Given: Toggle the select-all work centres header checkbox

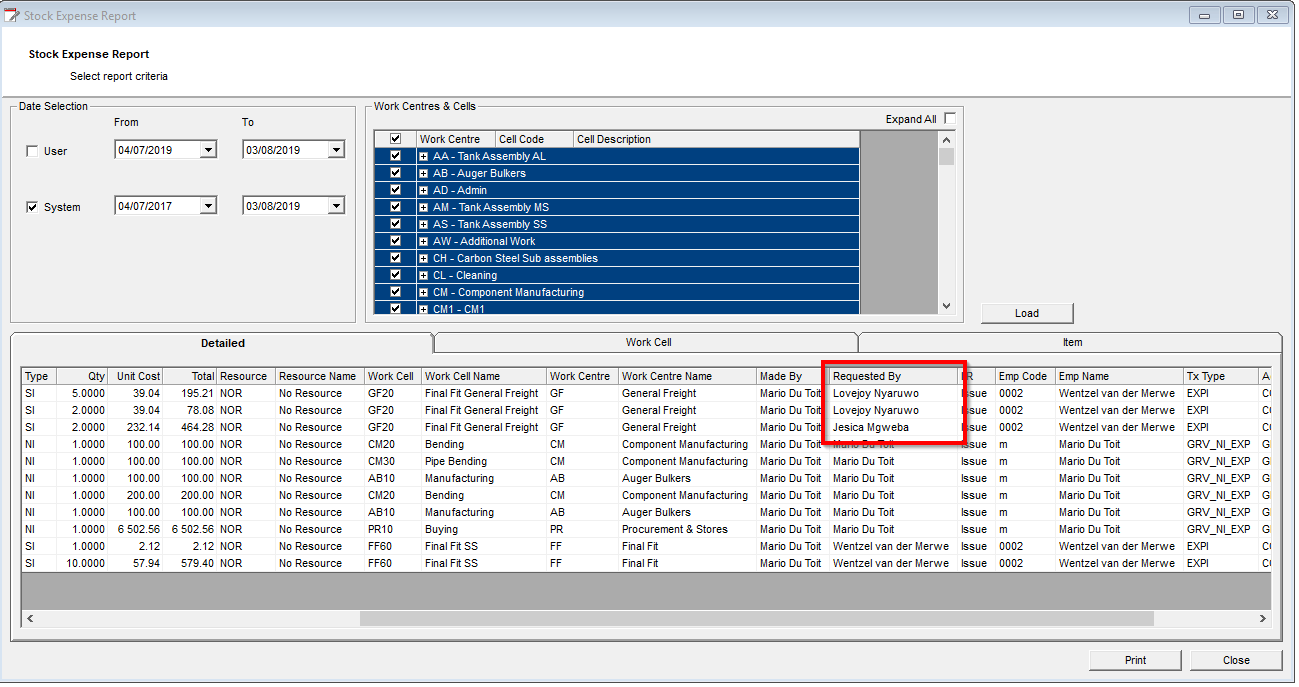Looking at the screenshot, I should coord(396,139).
